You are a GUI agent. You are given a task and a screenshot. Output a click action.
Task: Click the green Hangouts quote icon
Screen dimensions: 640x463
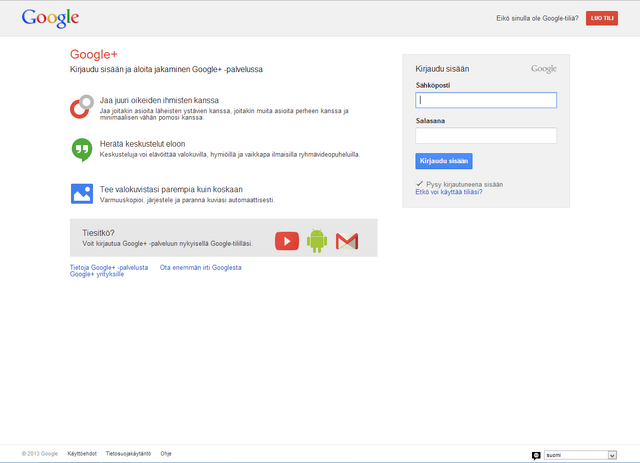point(82,150)
